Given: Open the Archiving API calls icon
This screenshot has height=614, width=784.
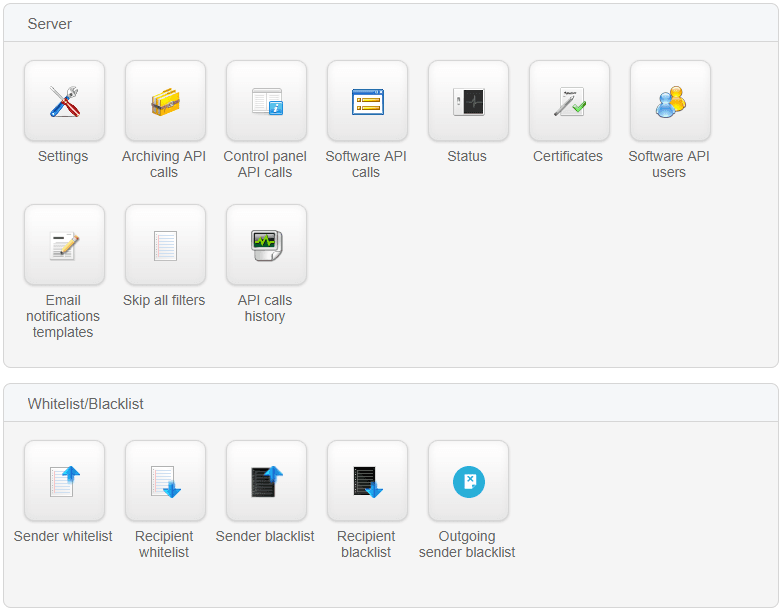Looking at the screenshot, I should click(x=166, y=101).
